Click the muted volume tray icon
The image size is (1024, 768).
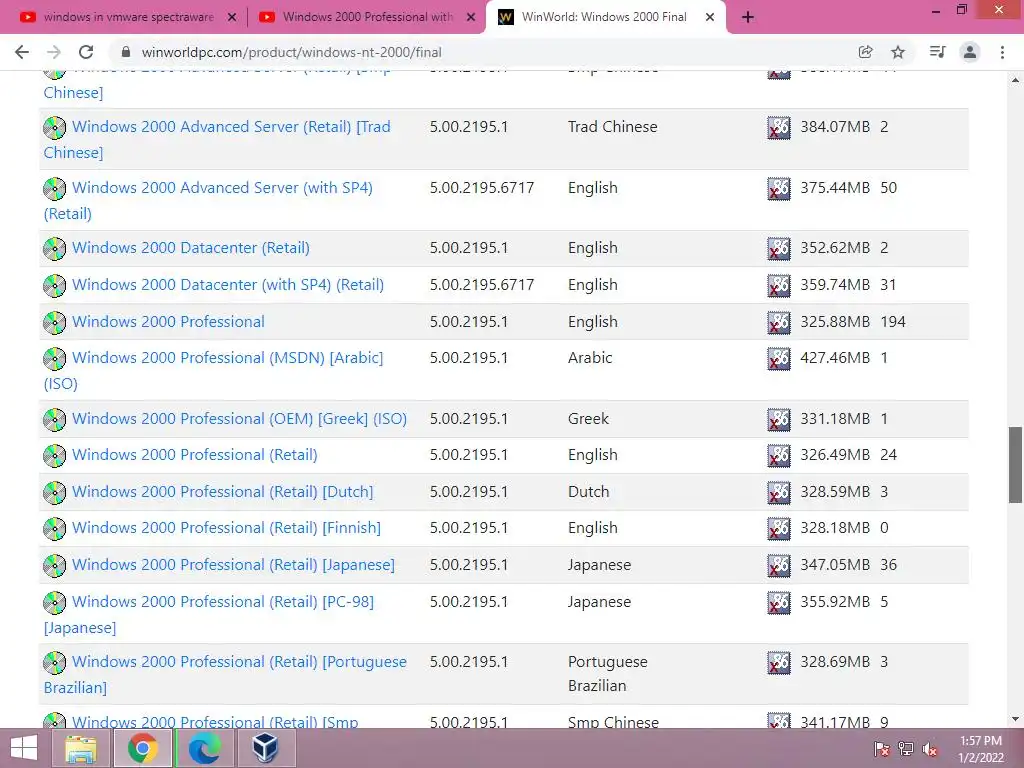pyautogui.click(x=930, y=748)
